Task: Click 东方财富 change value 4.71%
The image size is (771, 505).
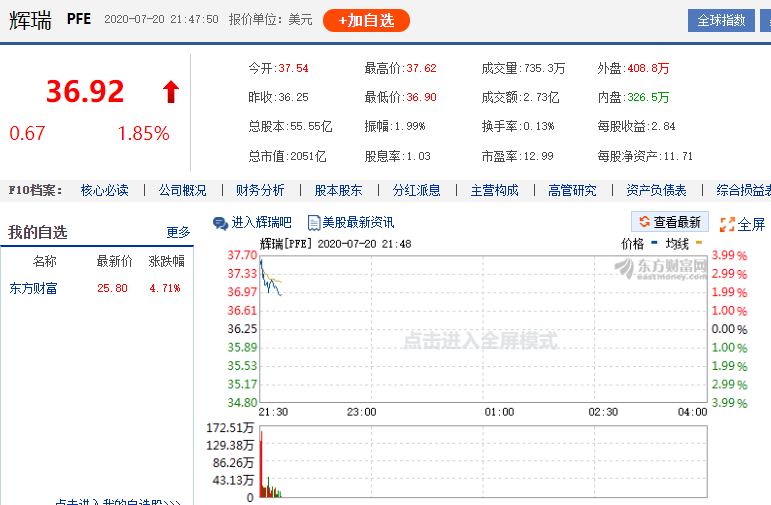Action: (x=165, y=288)
